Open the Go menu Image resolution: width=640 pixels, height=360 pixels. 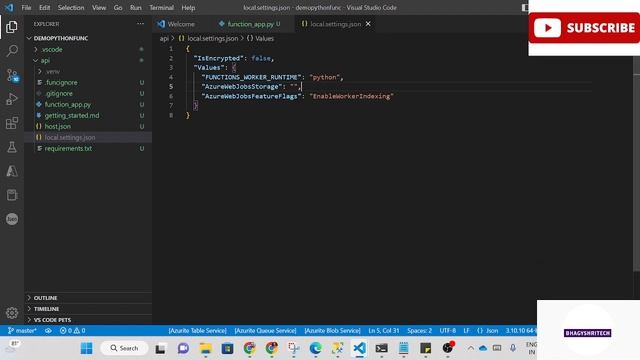click(118, 7)
